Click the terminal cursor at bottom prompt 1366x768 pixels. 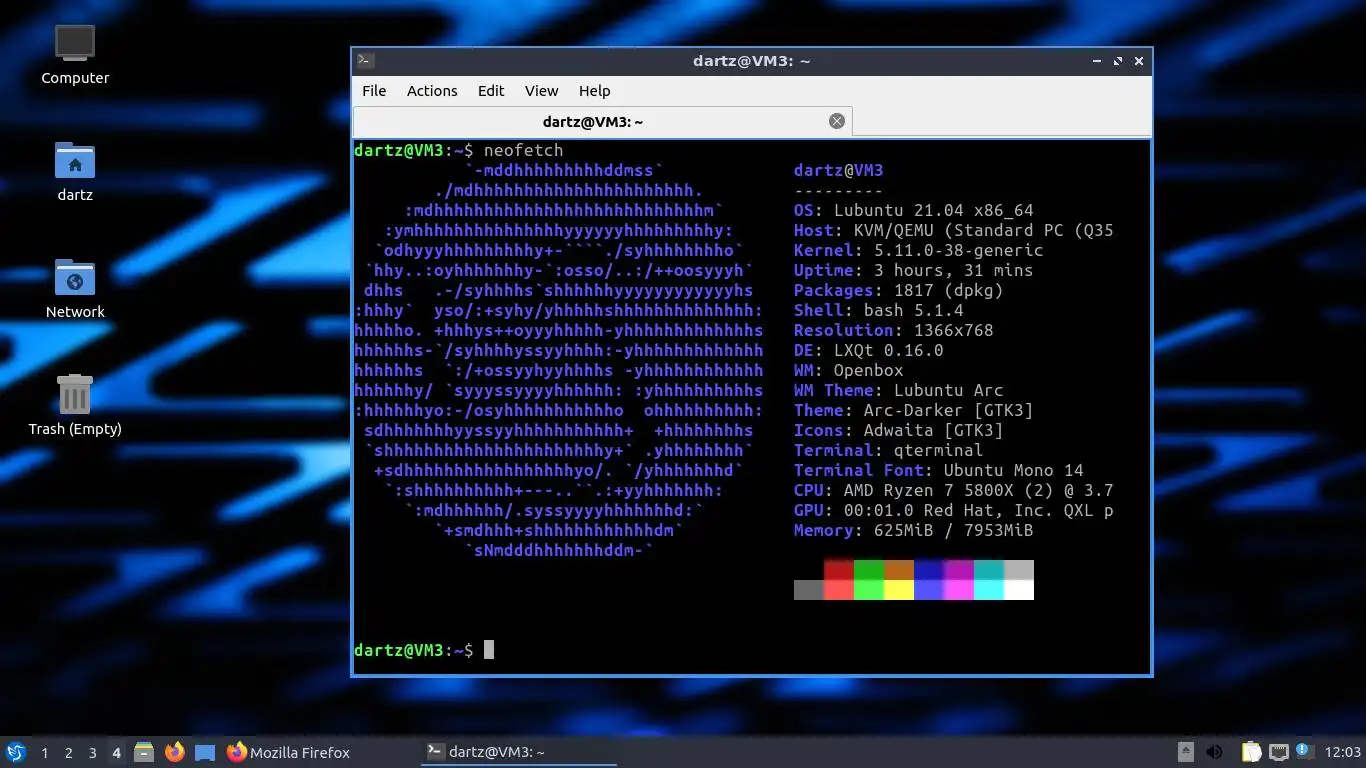[x=489, y=650]
